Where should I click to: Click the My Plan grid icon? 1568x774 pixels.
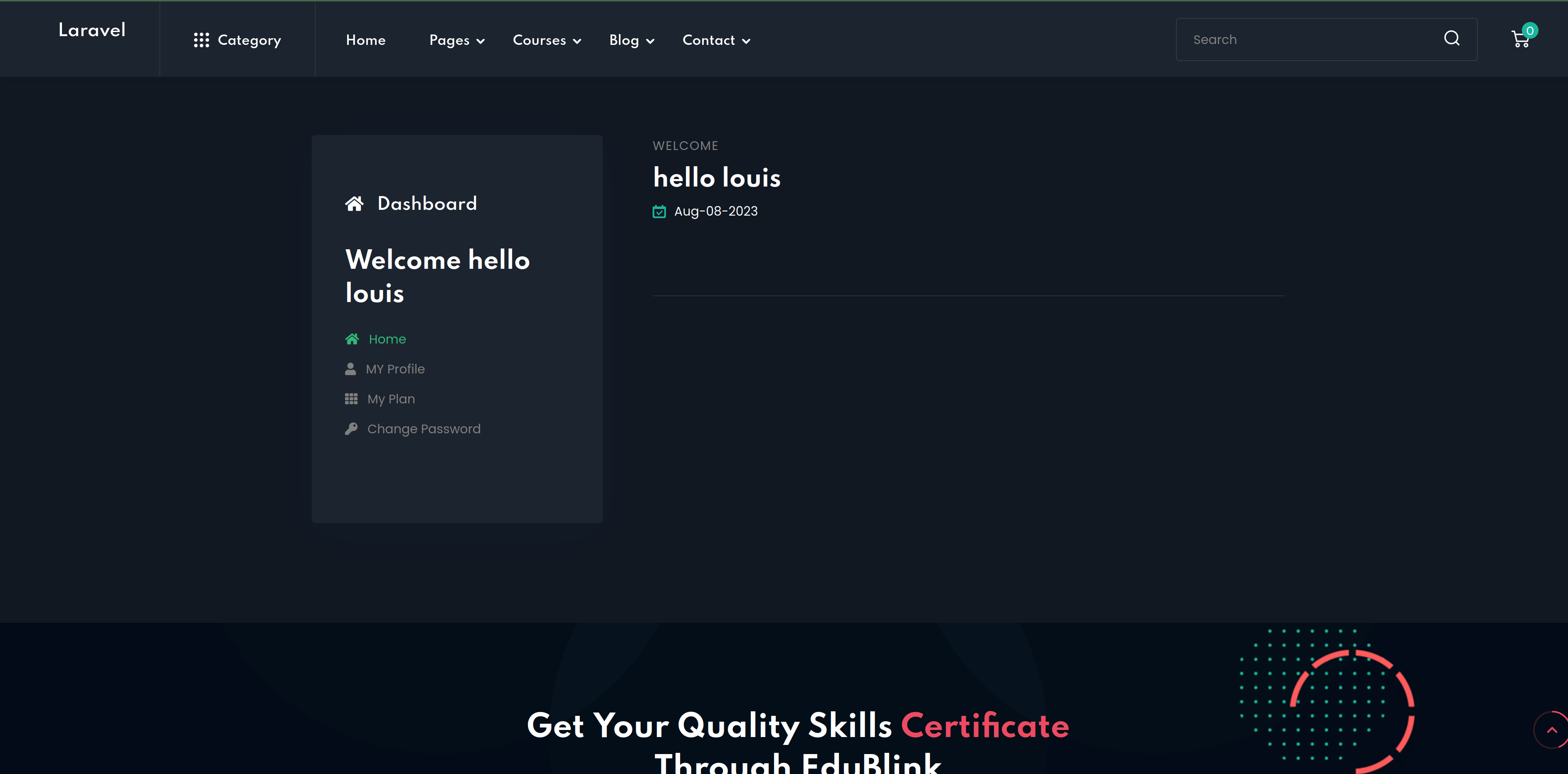(351, 398)
